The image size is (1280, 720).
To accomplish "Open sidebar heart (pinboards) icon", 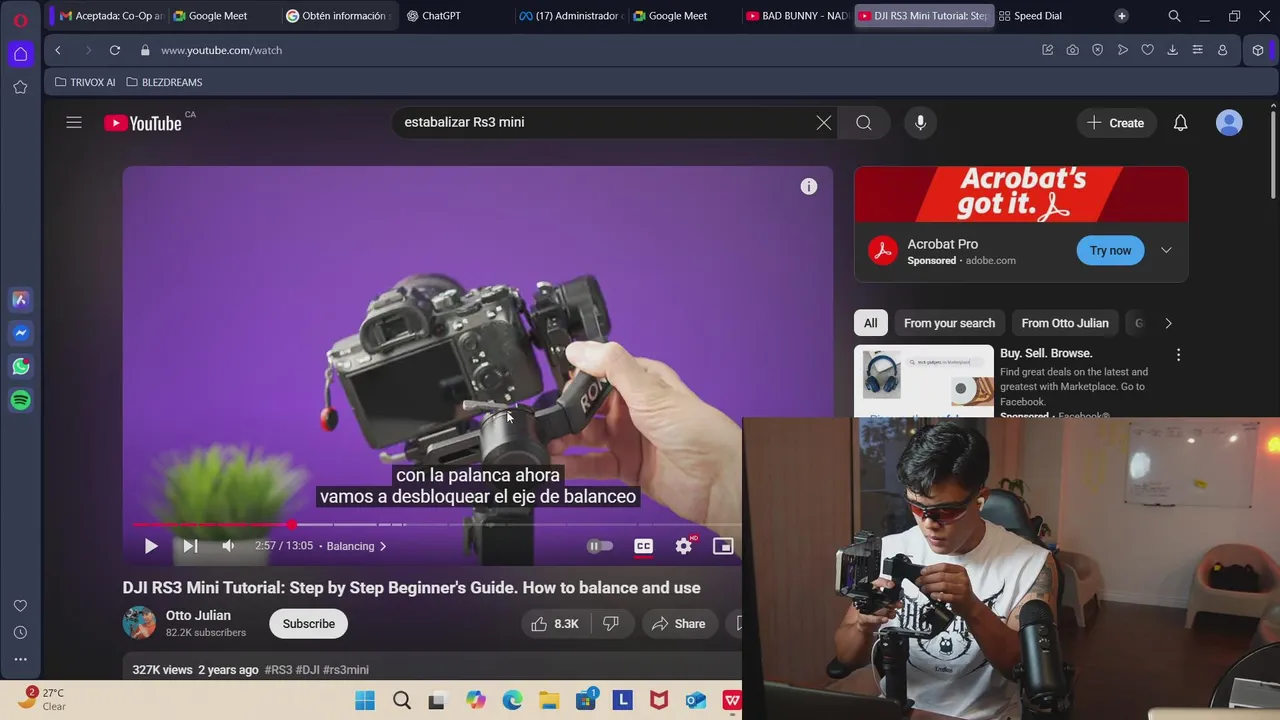I will [x=20, y=606].
